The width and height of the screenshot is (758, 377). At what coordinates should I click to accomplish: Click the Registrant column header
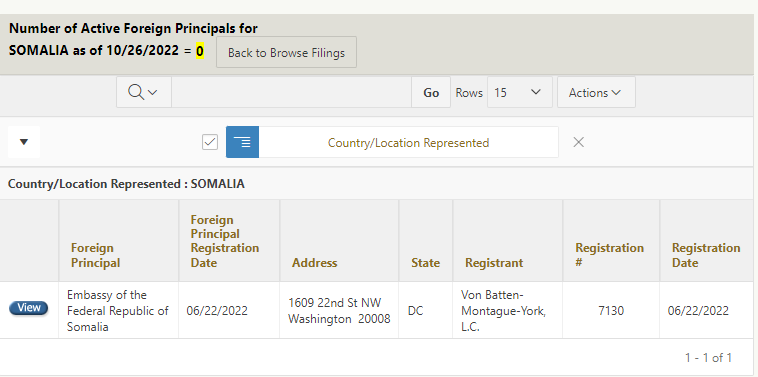point(494,263)
